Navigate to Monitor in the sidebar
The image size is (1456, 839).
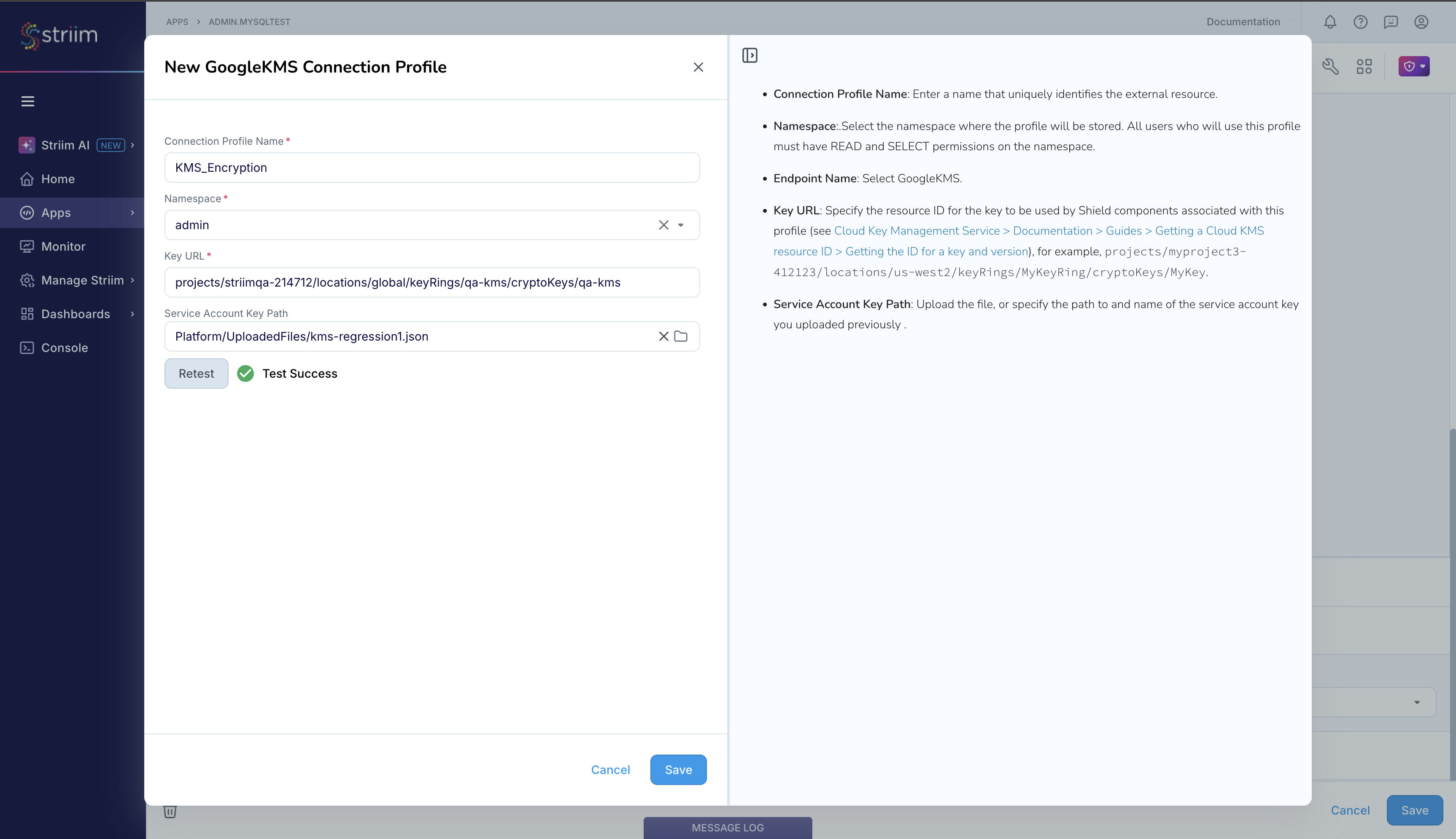pyautogui.click(x=63, y=246)
